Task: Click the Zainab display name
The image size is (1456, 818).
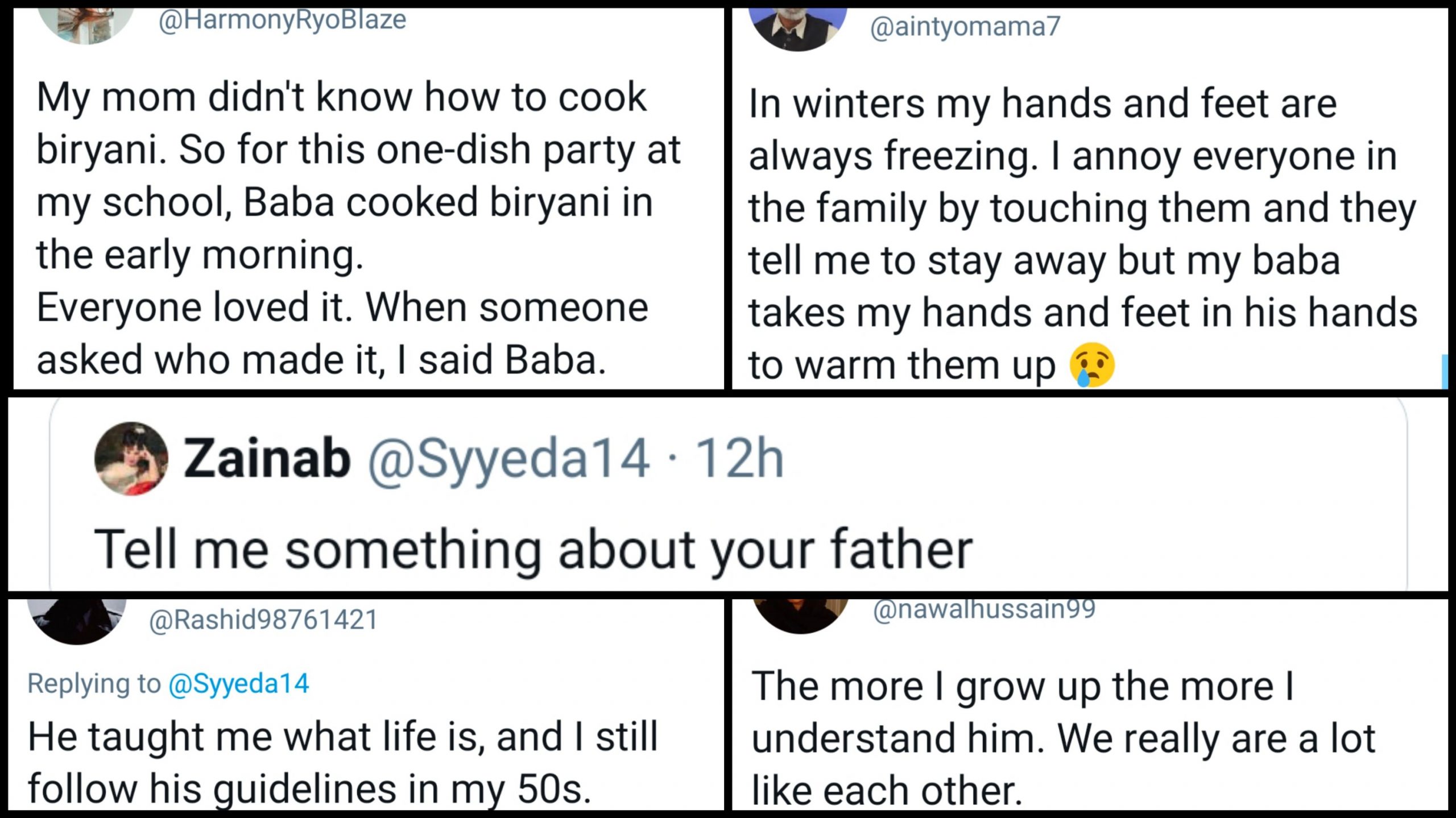Action: 267,459
